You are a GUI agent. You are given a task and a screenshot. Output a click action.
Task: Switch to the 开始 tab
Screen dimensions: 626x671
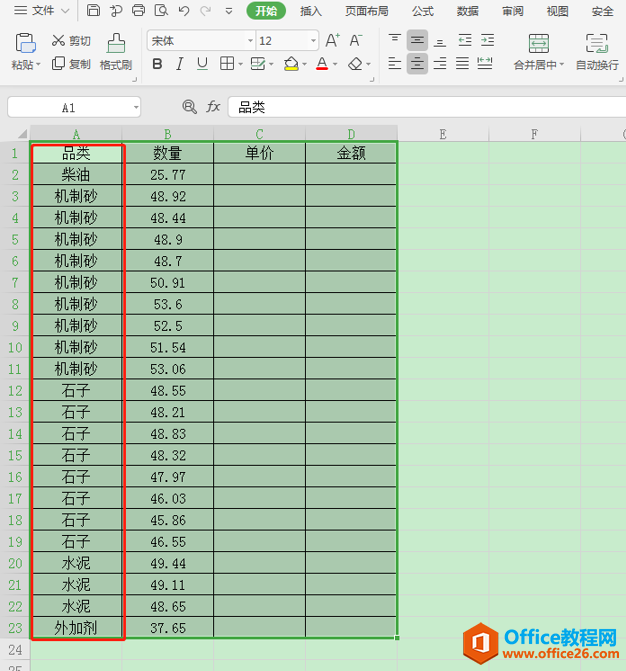266,11
